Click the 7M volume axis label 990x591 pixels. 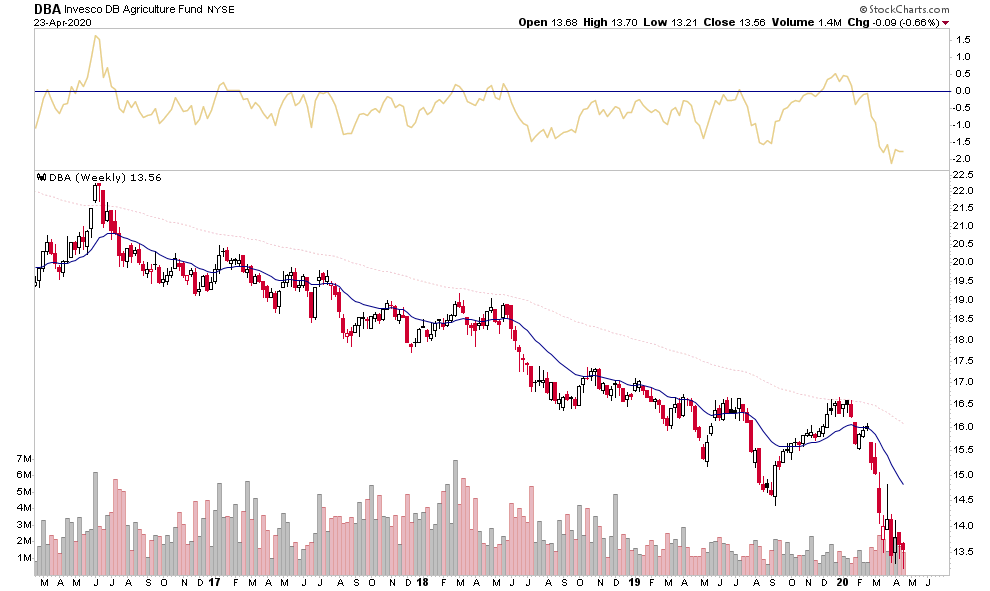[24, 458]
